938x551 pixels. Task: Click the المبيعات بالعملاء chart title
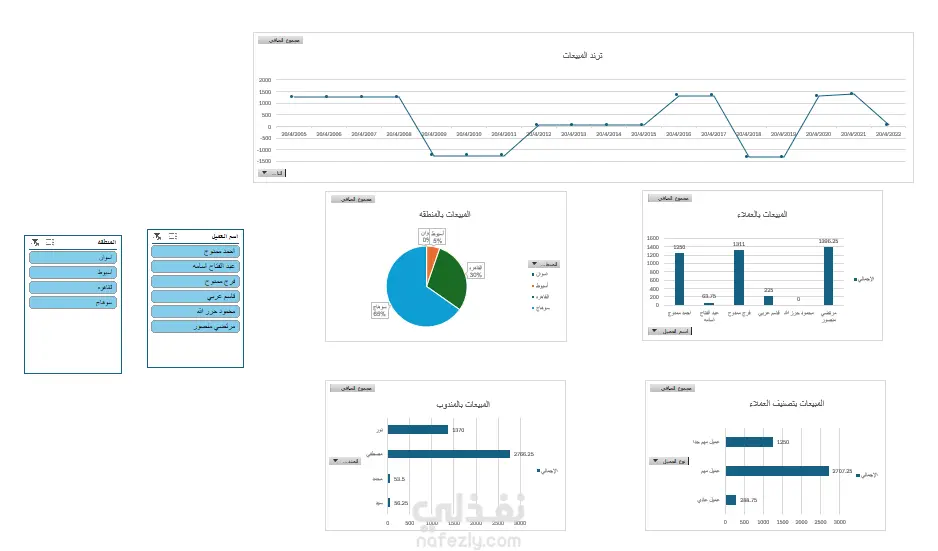coord(762,214)
